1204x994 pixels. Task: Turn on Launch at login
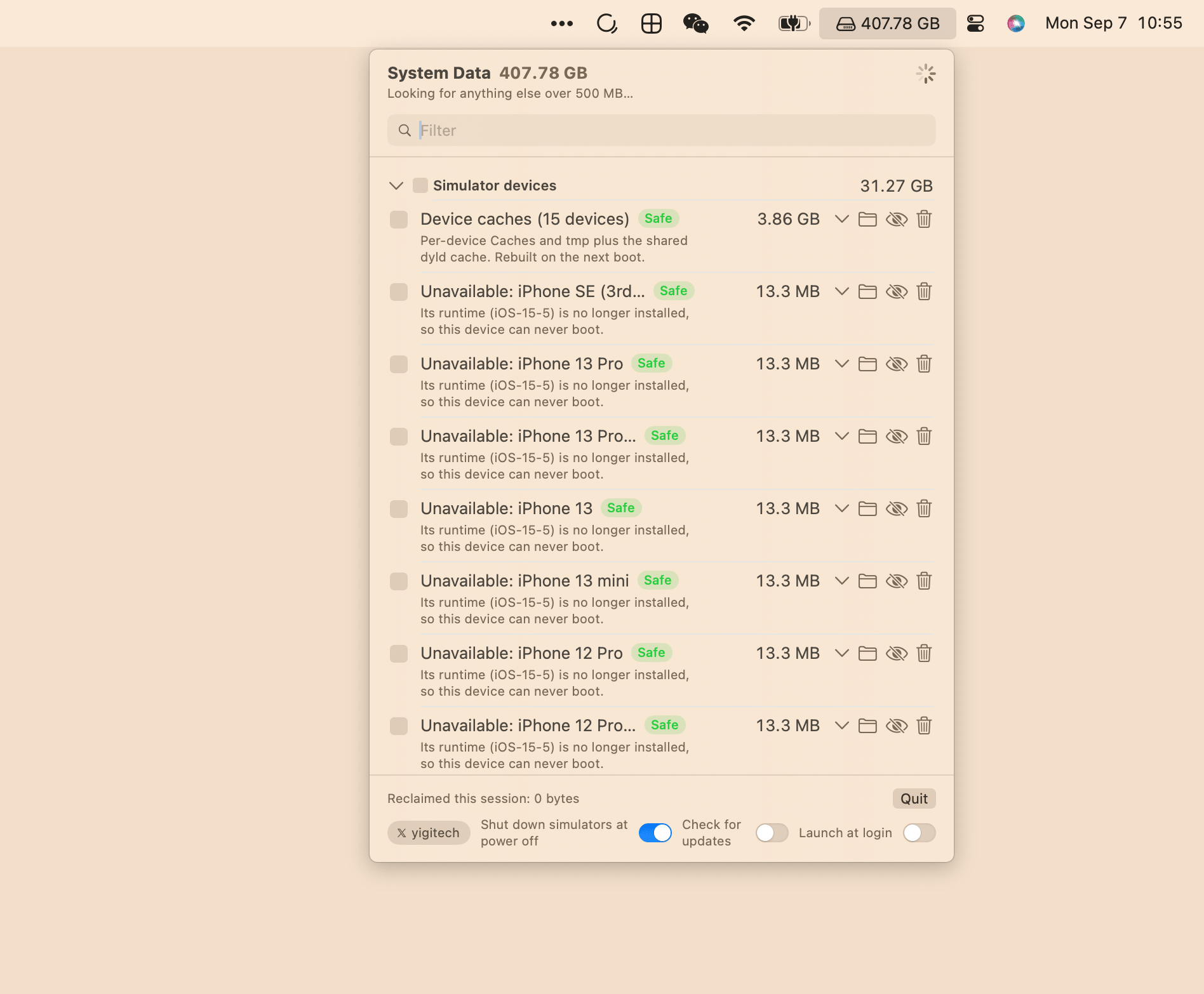(x=920, y=833)
